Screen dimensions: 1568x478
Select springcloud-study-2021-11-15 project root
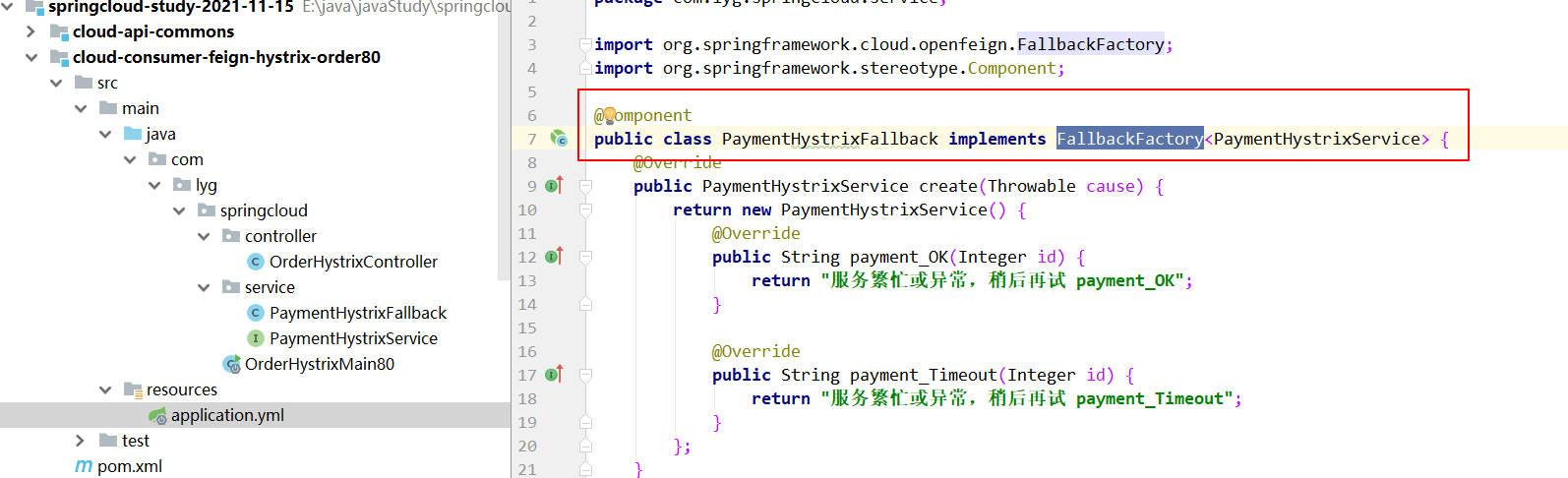point(171,7)
